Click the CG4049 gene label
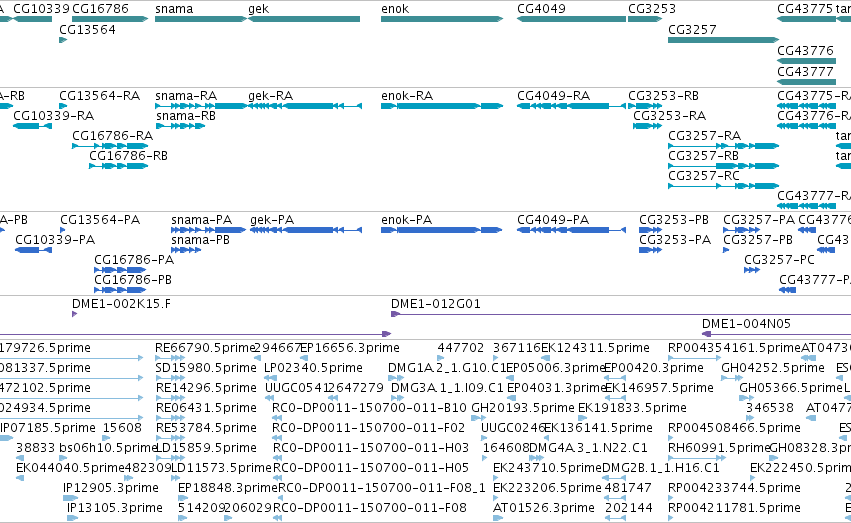Screen dimensions: 851x523 click(x=541, y=9)
